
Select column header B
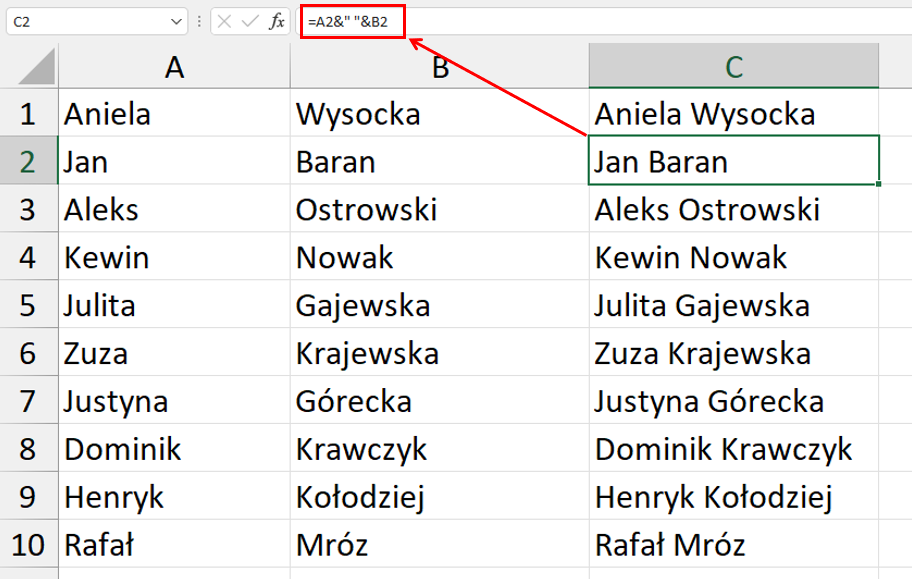click(440, 66)
